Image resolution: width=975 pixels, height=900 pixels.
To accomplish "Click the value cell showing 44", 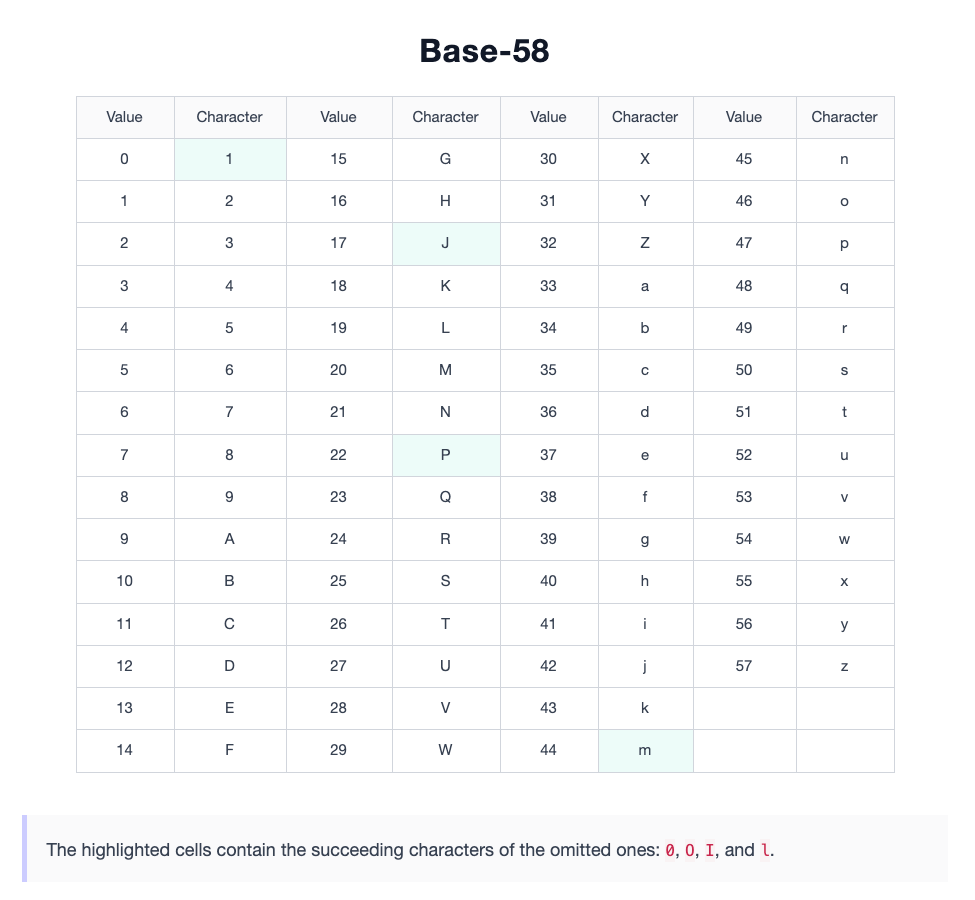I will click(549, 751).
